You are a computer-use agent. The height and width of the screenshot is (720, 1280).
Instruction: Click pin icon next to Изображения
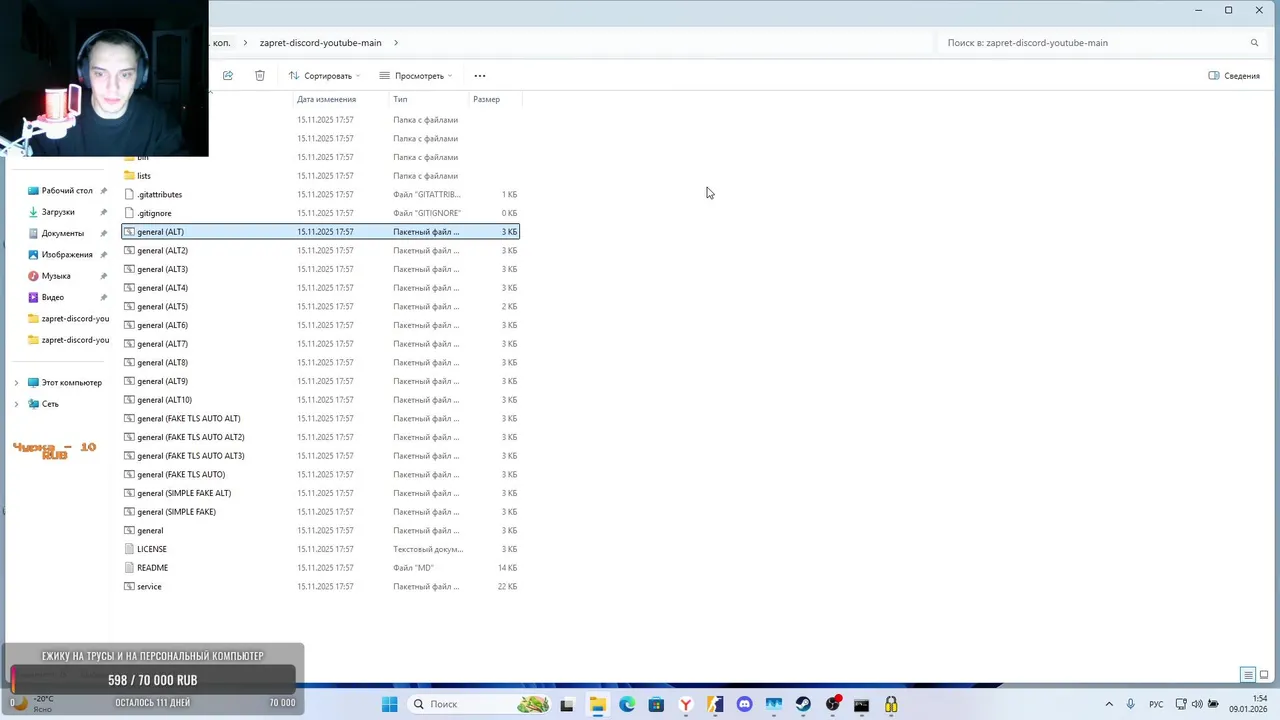click(x=104, y=255)
